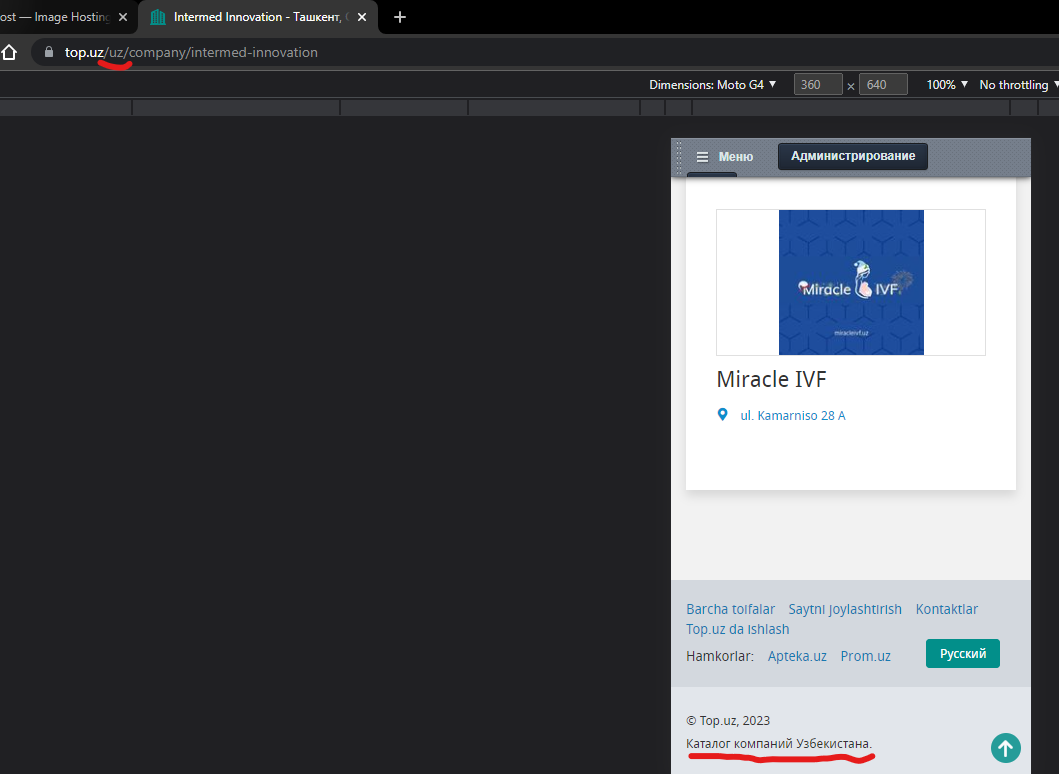The height and width of the screenshot is (774, 1059).
Task: Open the Apteka.uz partner link
Action: tap(797, 656)
